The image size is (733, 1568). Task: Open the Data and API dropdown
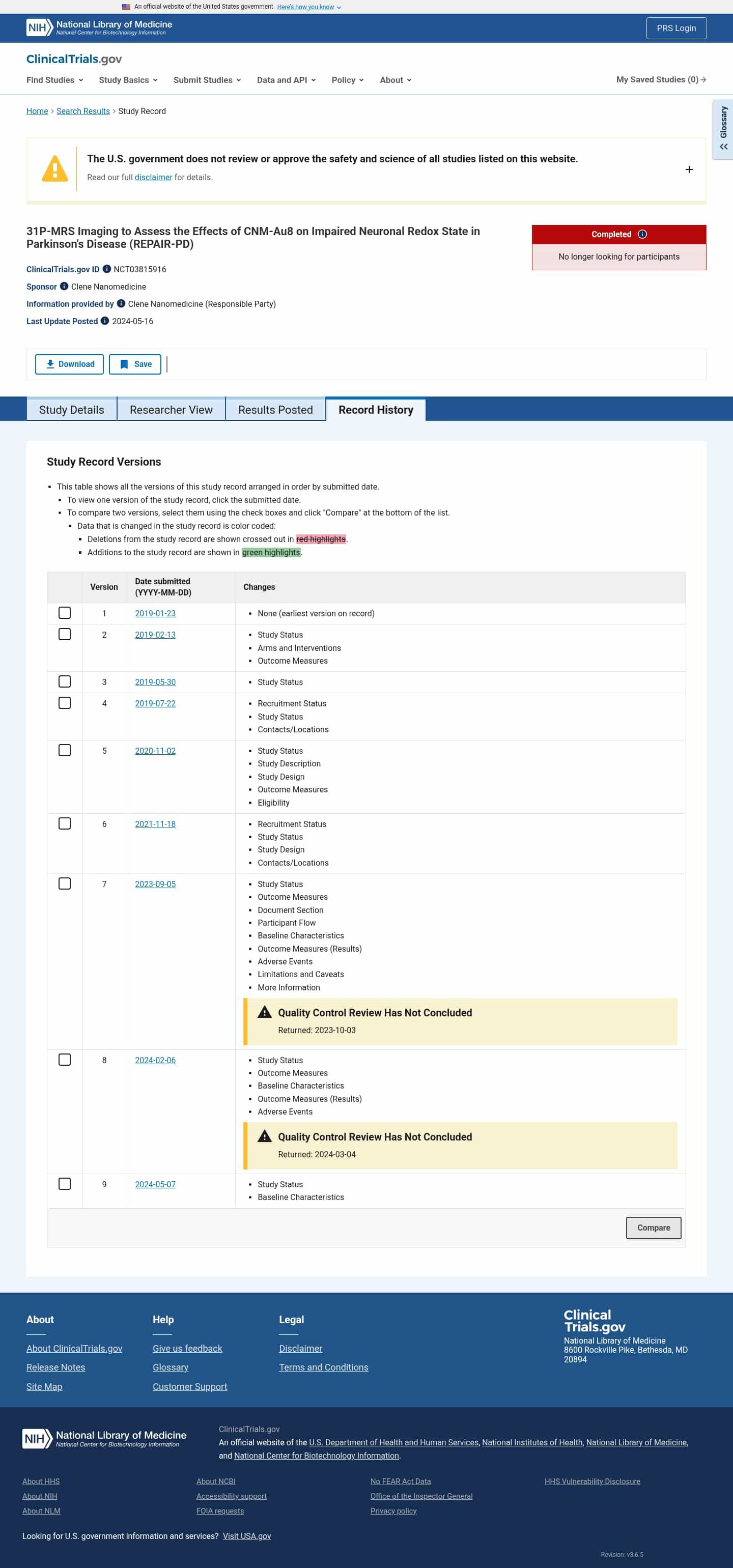pyautogui.click(x=286, y=80)
